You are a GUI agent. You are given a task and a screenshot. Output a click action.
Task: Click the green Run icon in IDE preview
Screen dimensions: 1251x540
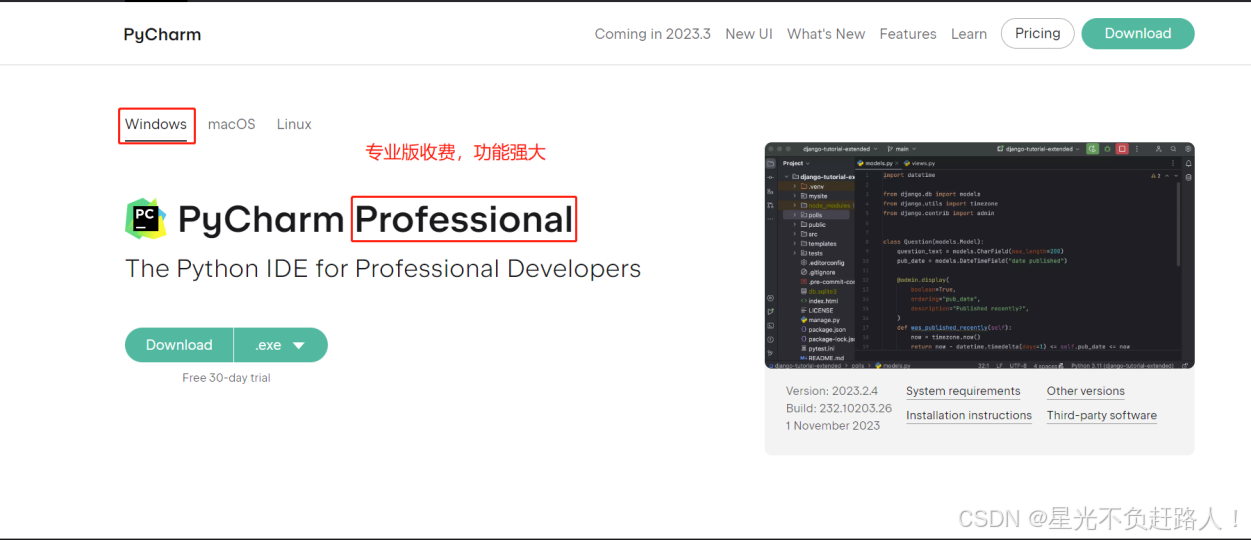pos(1093,149)
